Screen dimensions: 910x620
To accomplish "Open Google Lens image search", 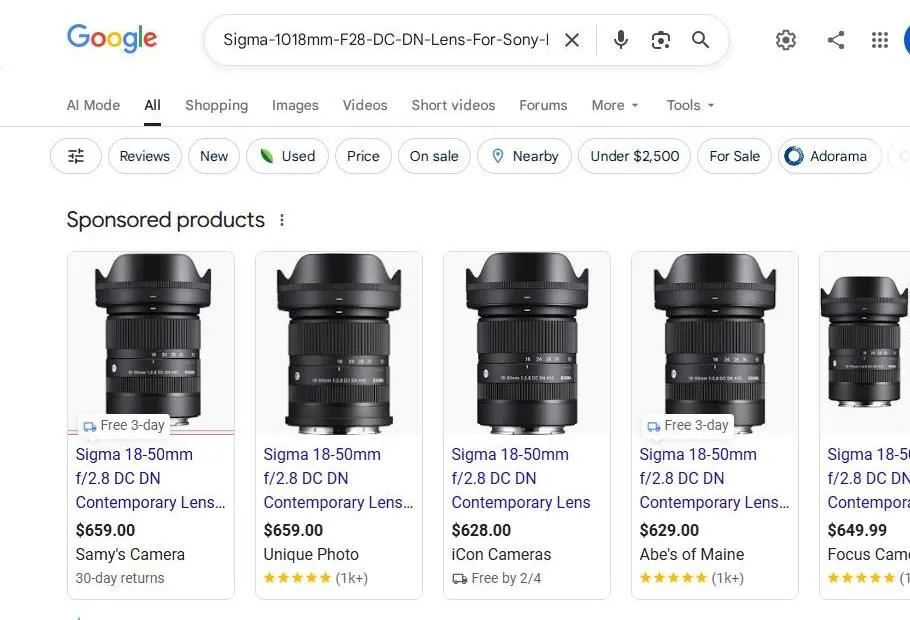I will pos(660,40).
